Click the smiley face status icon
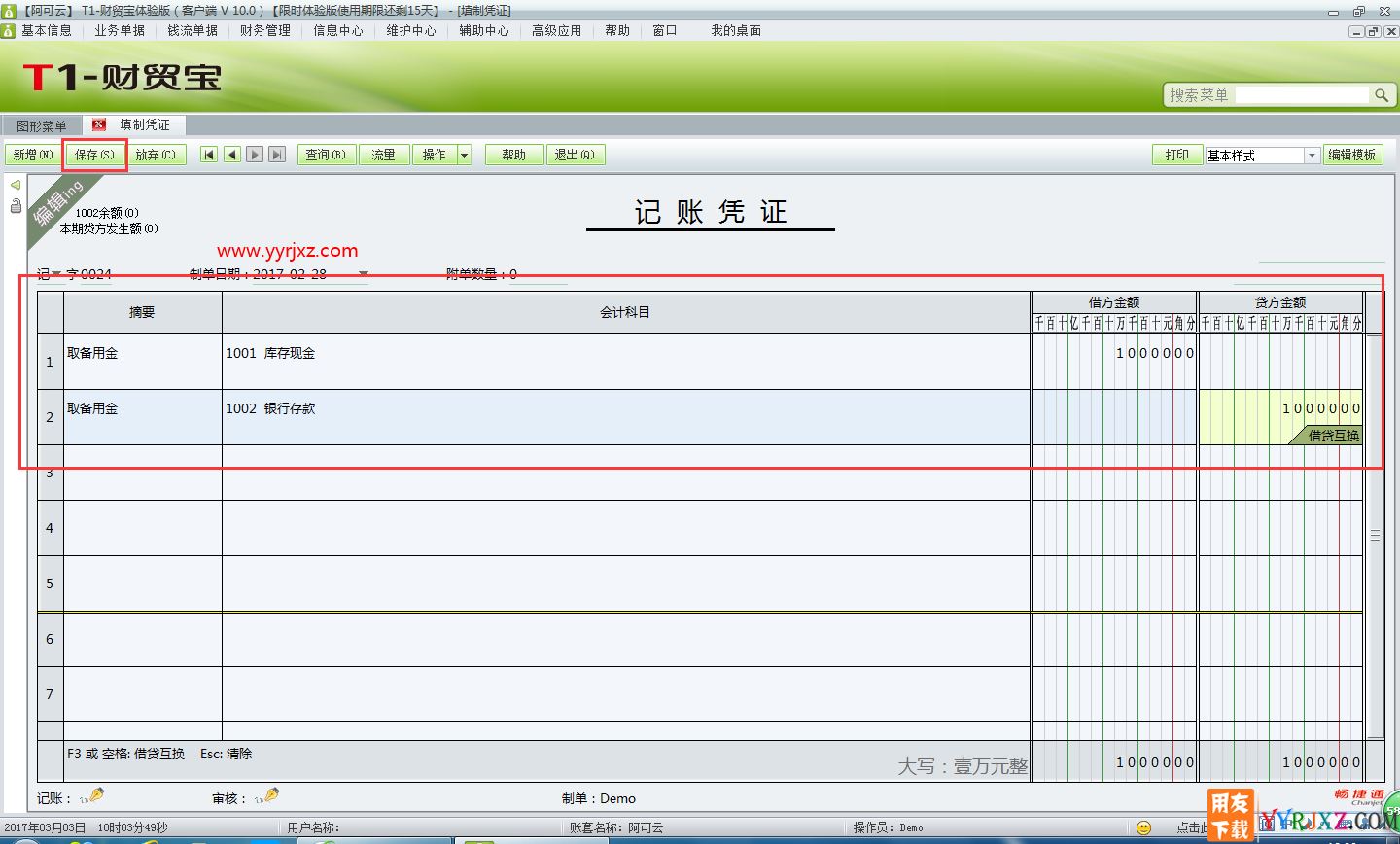 tap(1143, 828)
